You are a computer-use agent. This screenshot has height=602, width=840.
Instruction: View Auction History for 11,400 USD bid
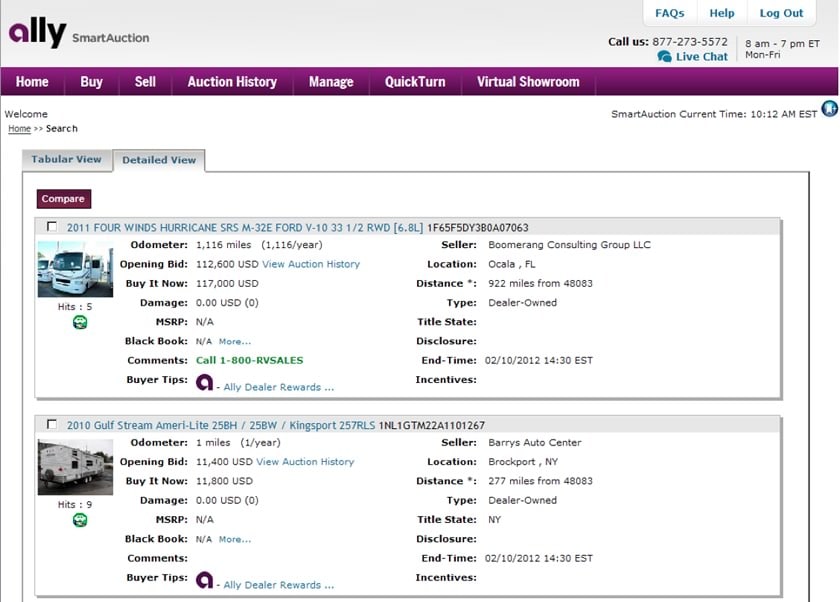(x=305, y=462)
